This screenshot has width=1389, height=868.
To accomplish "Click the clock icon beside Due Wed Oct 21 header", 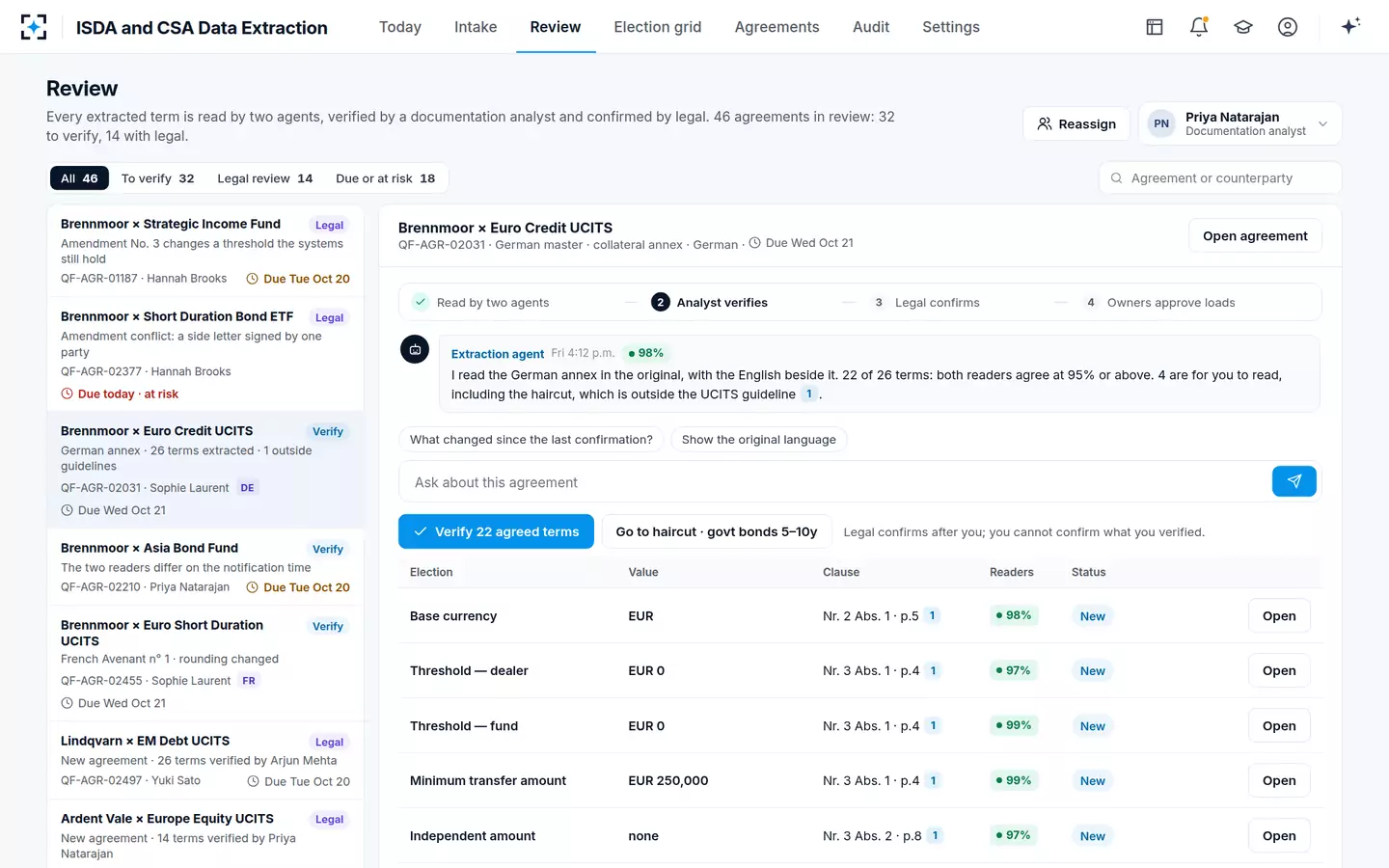I will [x=755, y=243].
